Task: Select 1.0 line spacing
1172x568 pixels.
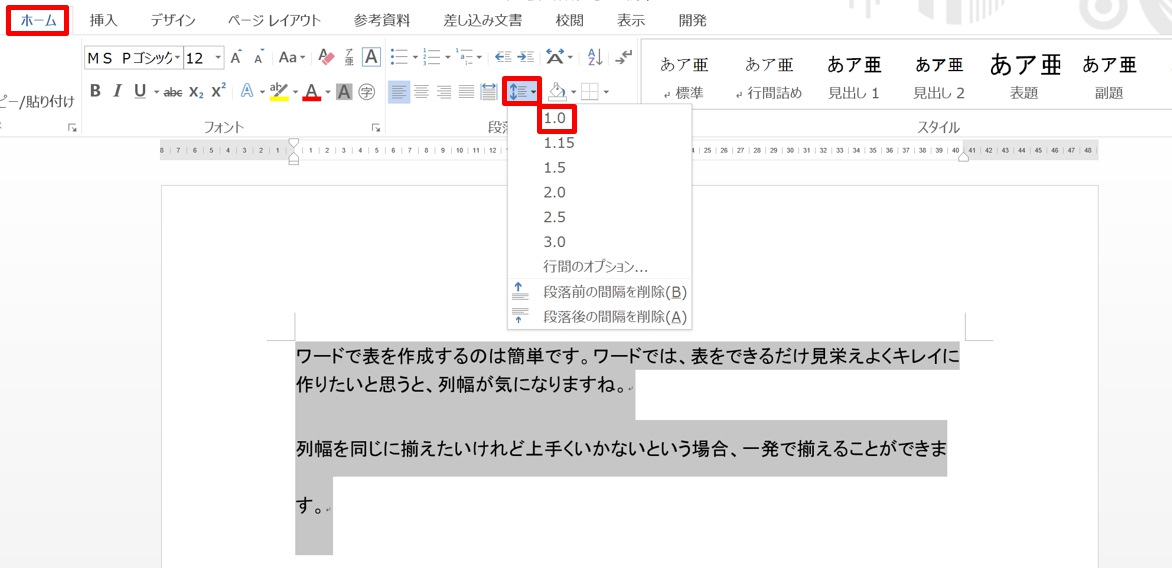Action: tap(598, 117)
